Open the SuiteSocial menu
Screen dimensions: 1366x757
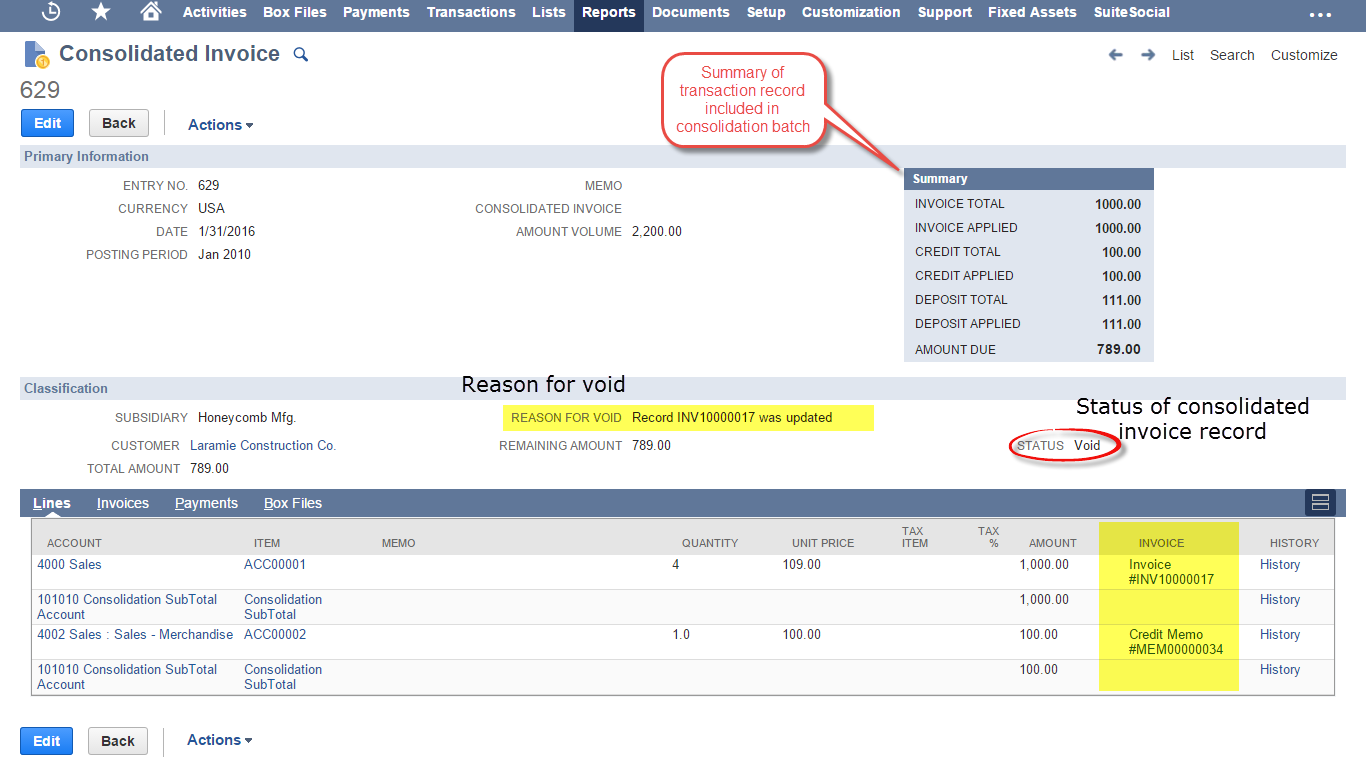(x=1132, y=12)
